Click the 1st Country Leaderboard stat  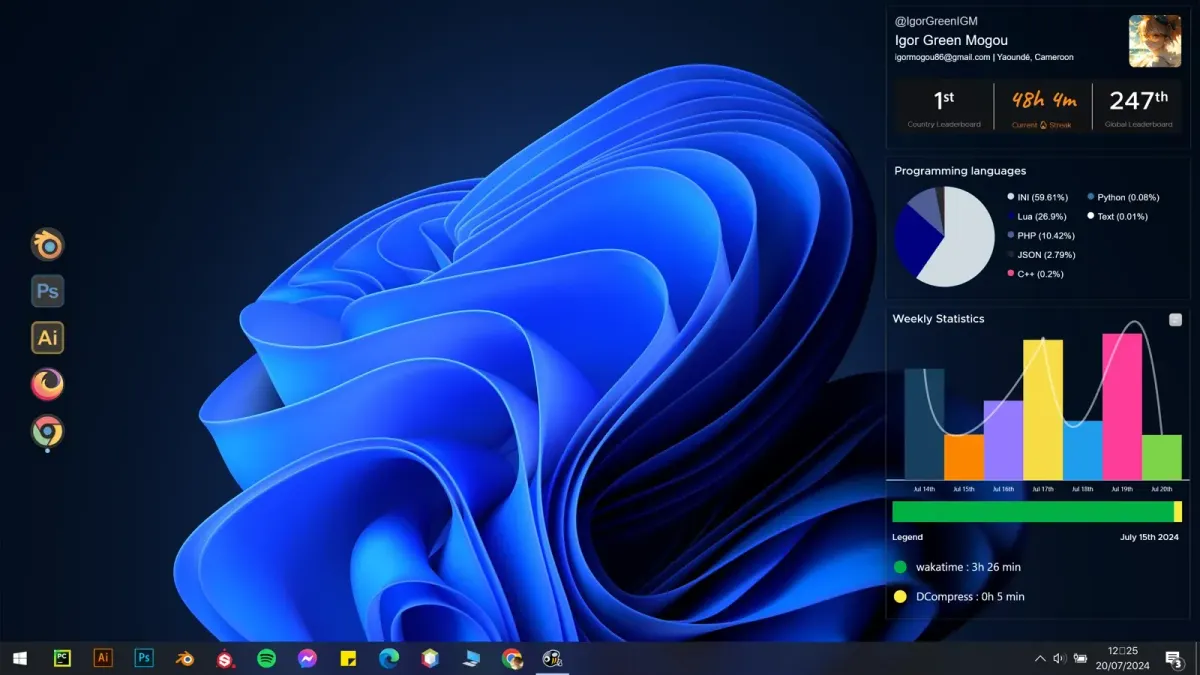[943, 106]
